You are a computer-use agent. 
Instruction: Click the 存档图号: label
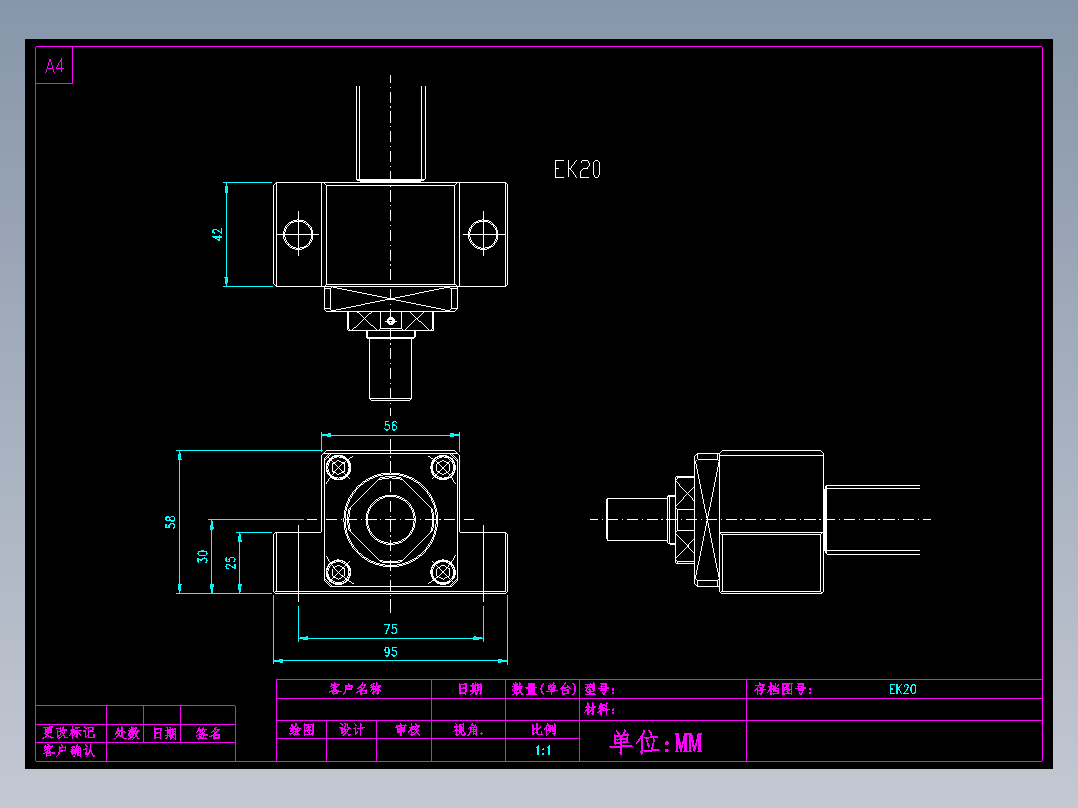tap(783, 689)
